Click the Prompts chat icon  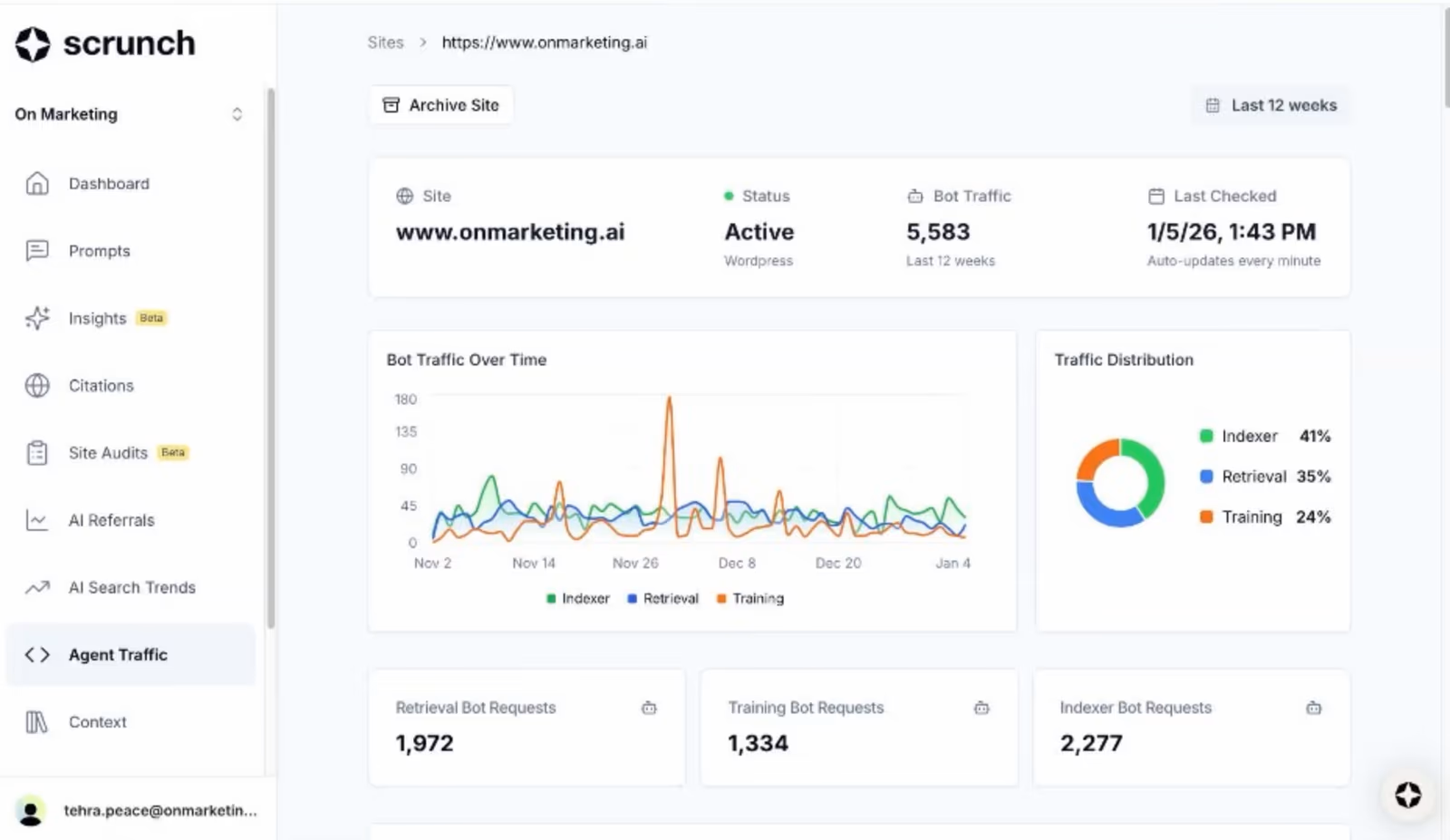(37, 251)
